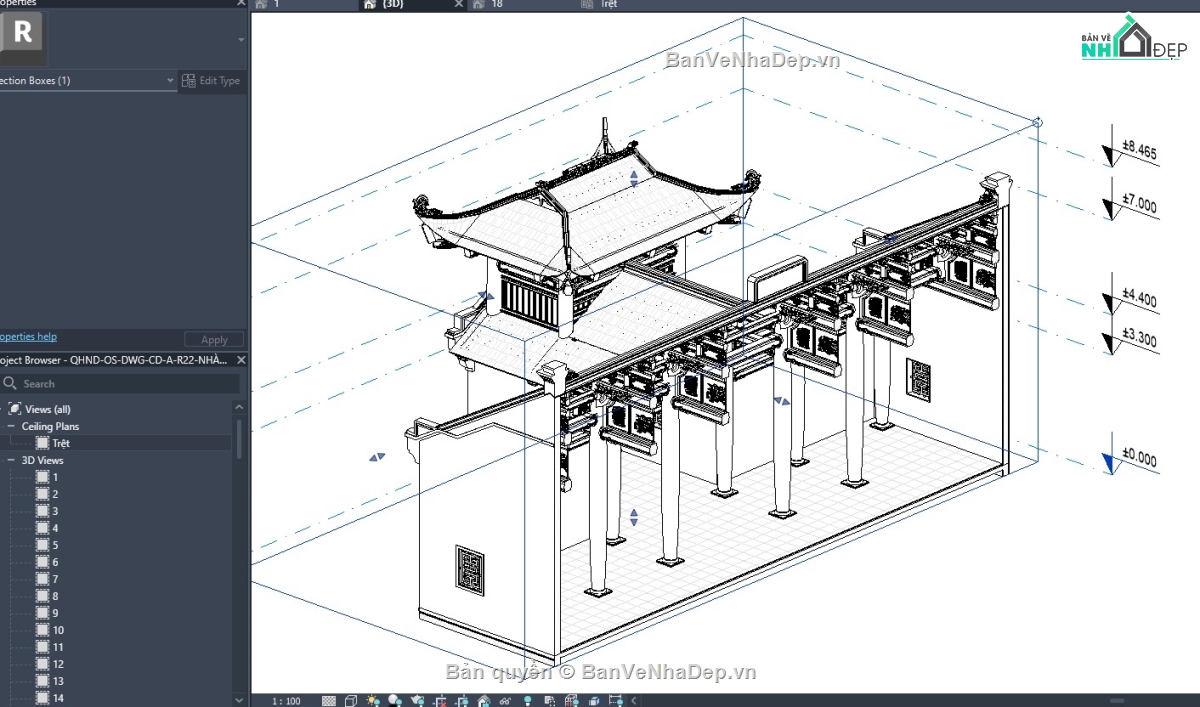Image resolution: width=1200 pixels, height=707 pixels.
Task: Select the Trệt ceiling plan
Action: tap(61, 443)
